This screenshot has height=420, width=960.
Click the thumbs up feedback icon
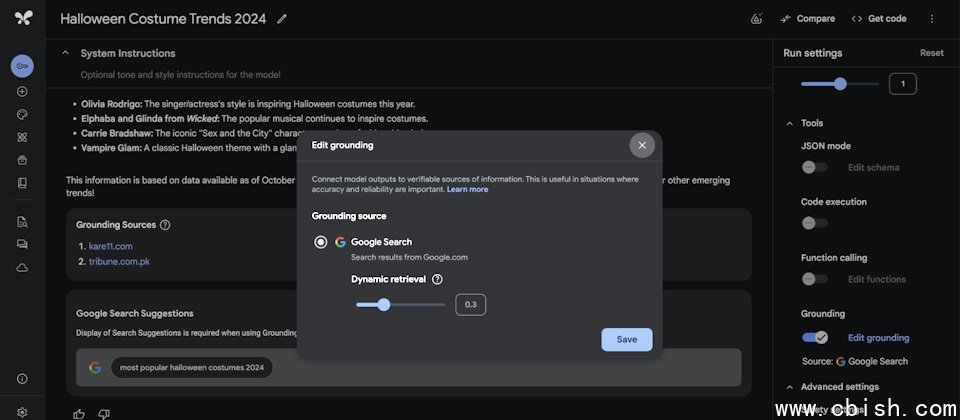(79, 413)
